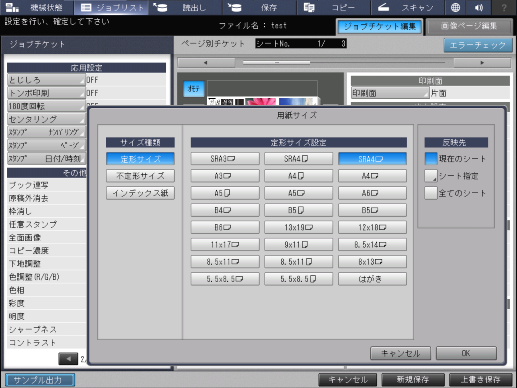This screenshot has width=517, height=388.
Task: Choose A5 portrait paper size
Action: click(x=225, y=193)
